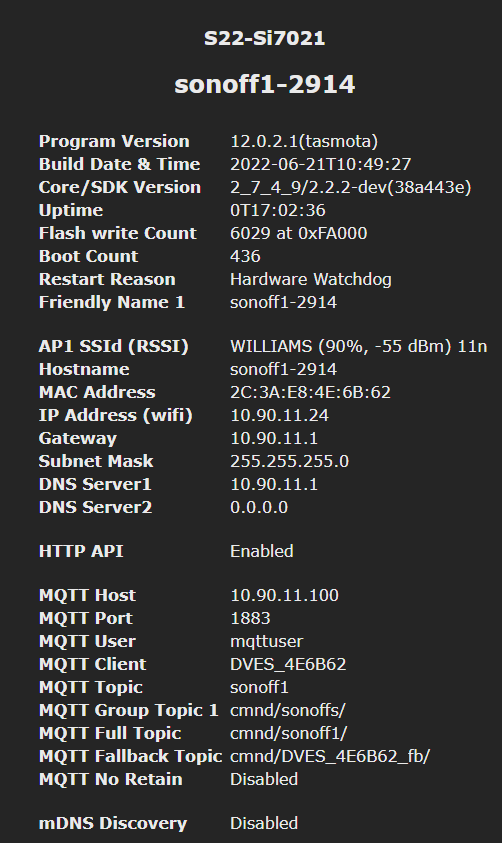Select value 2_7_4_9/2.2.2-dev(38a443e)
The width and height of the screenshot is (502, 843).
pyautogui.click(x=351, y=188)
